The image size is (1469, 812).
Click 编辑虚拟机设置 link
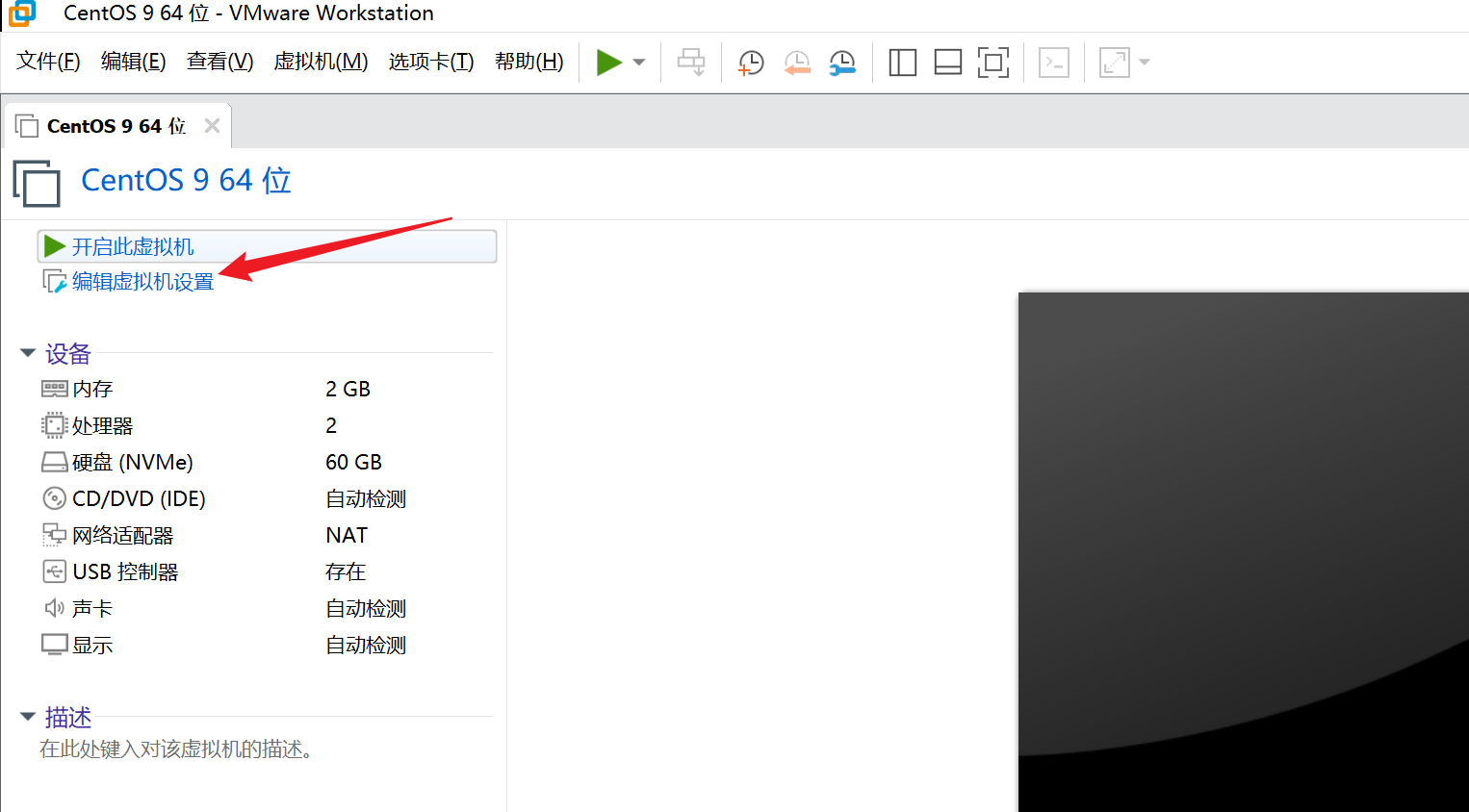tap(142, 282)
